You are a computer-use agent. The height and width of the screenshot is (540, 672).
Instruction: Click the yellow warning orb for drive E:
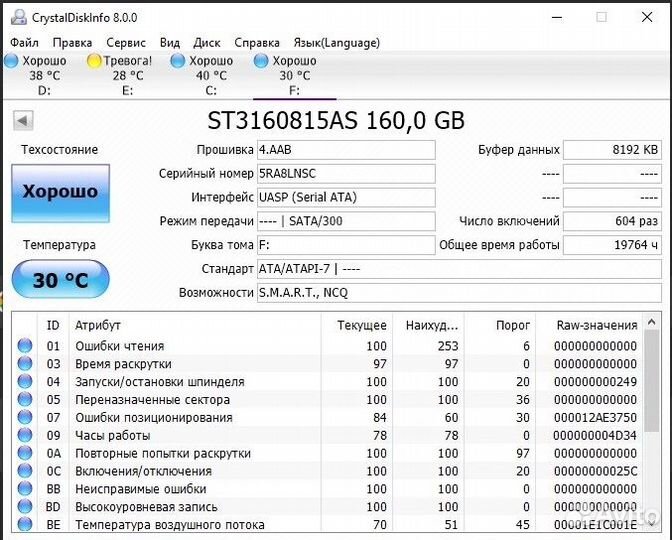point(93,61)
